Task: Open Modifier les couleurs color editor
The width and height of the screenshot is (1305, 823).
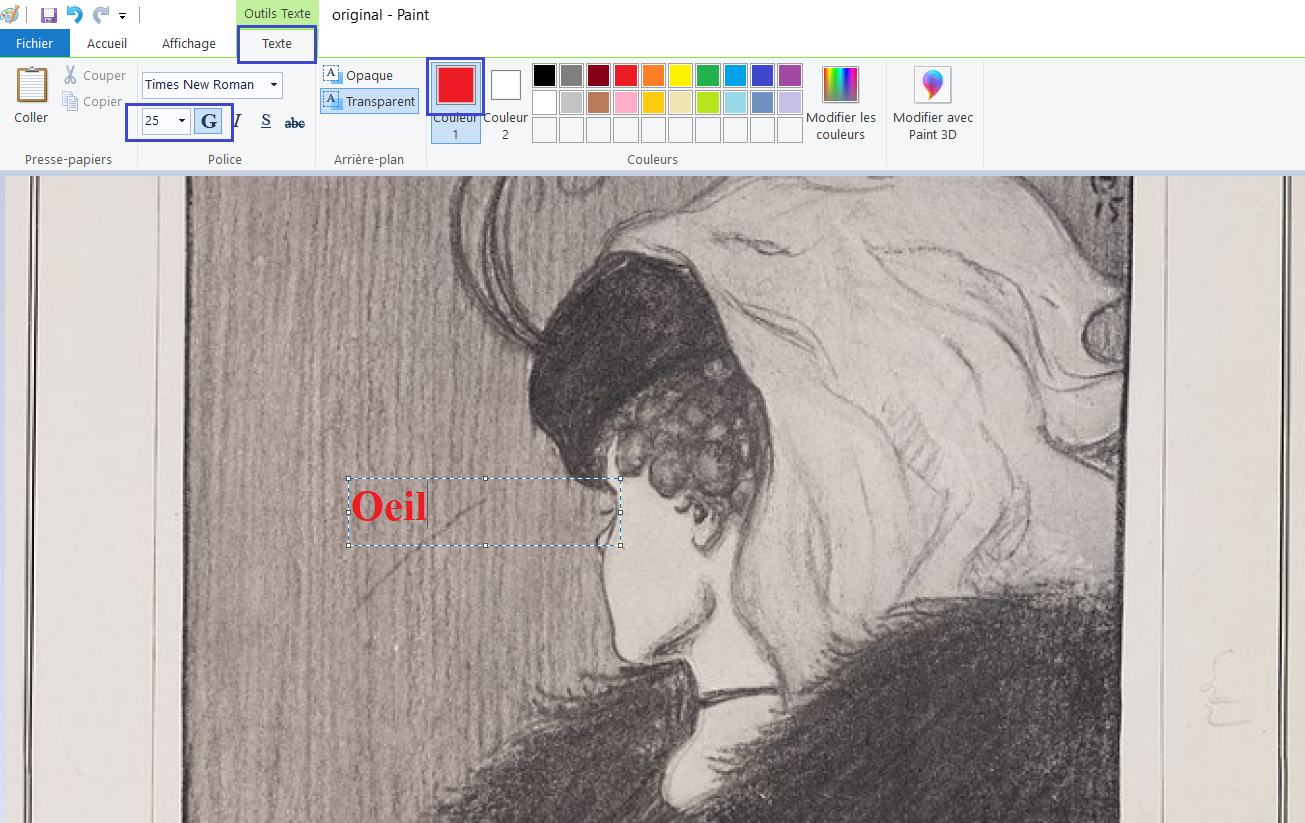Action: [x=840, y=103]
